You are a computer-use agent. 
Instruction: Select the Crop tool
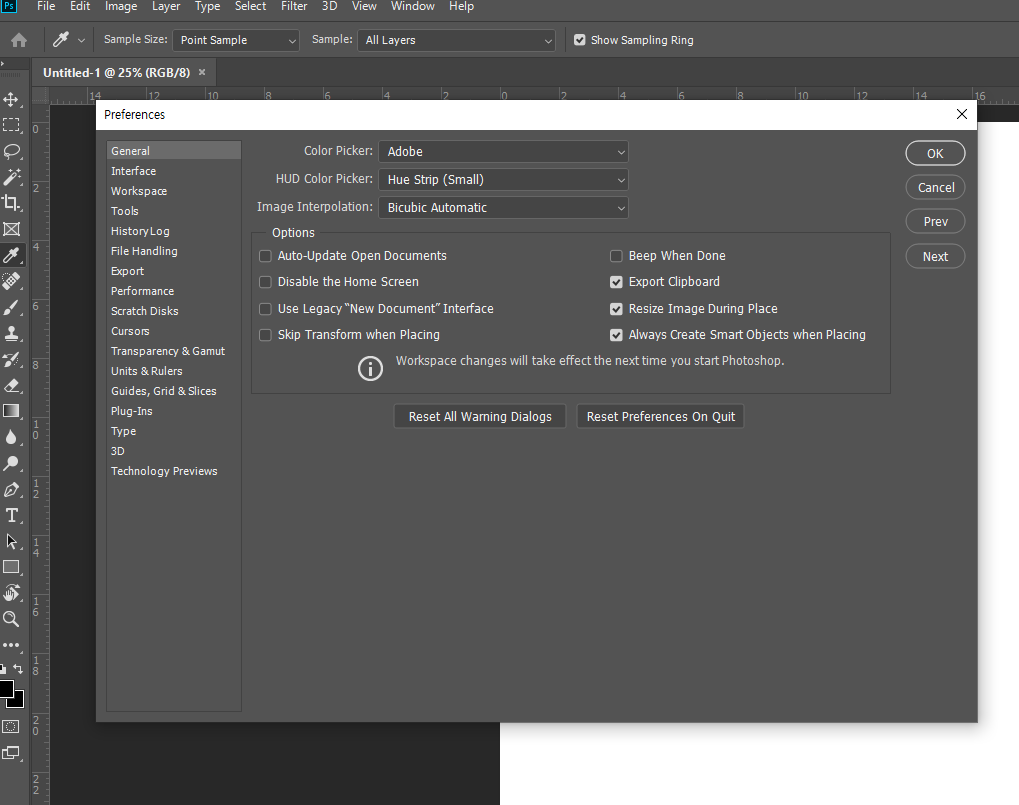click(13, 202)
